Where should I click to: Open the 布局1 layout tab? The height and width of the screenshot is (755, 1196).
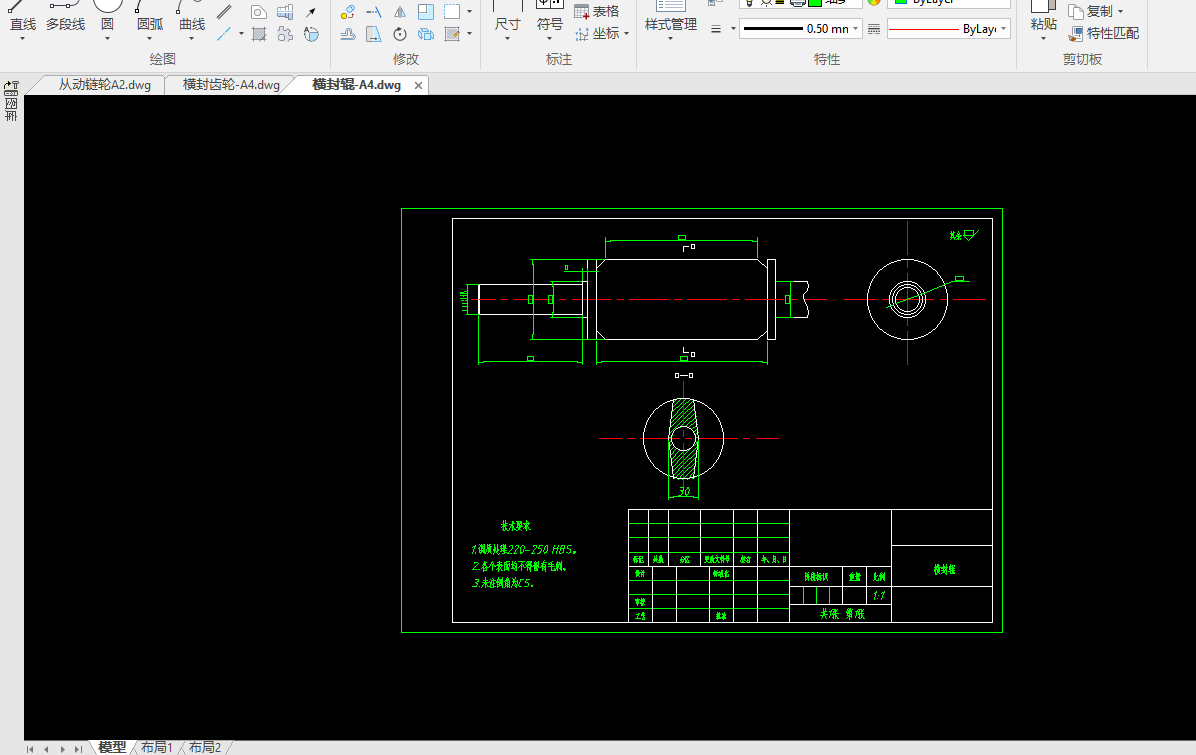157,747
